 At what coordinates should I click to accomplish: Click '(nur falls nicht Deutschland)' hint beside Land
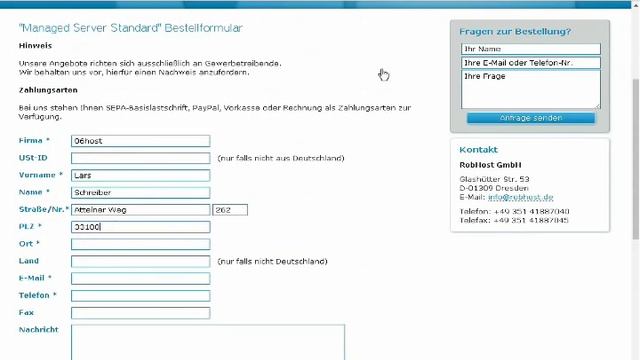272,261
